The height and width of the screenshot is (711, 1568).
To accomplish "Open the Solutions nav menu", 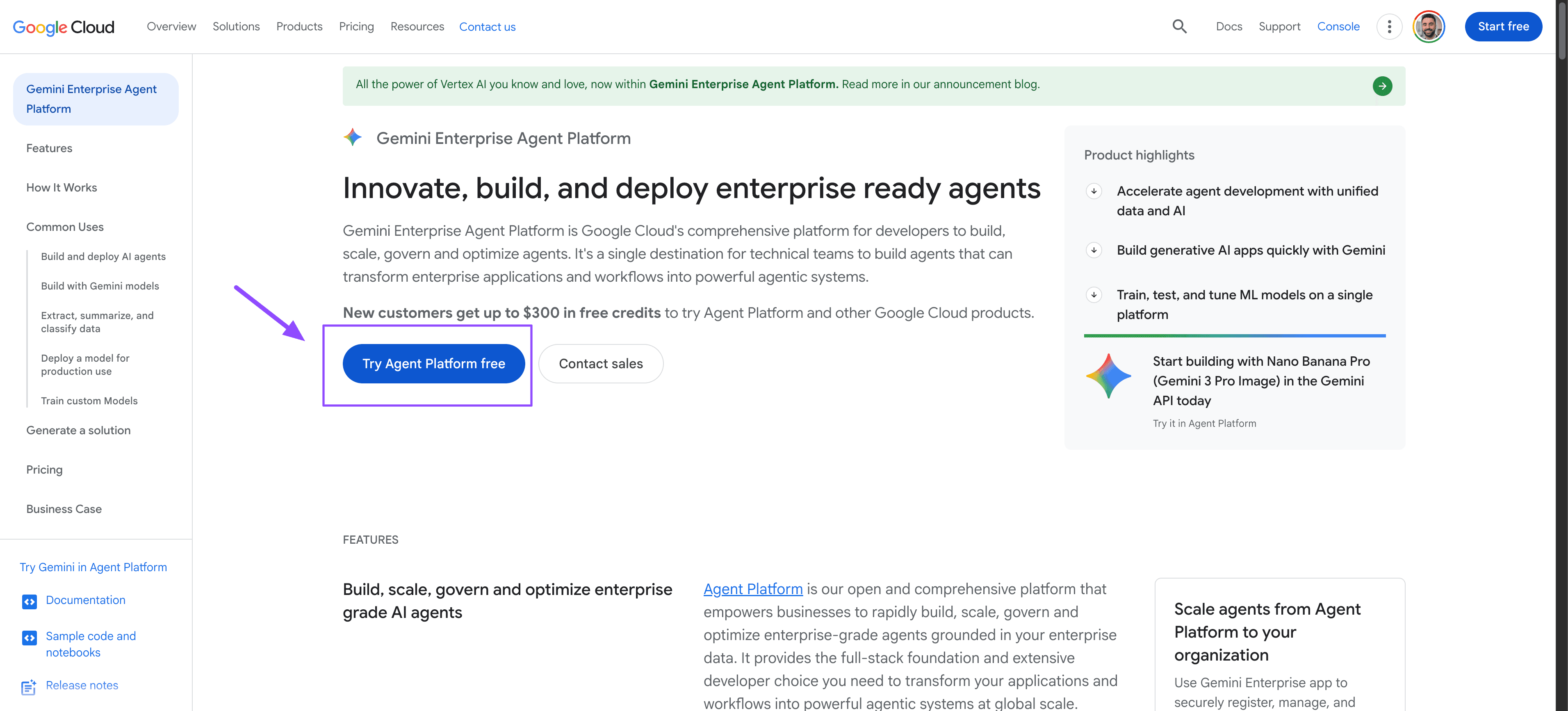I will point(236,27).
